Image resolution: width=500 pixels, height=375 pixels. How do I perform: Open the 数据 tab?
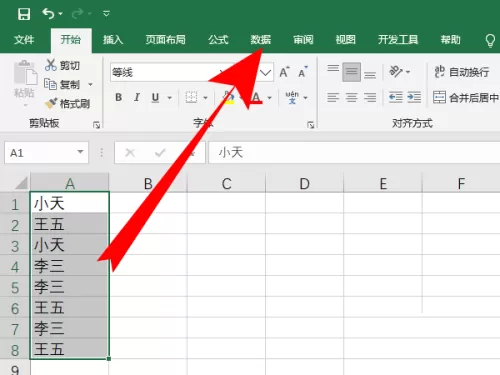coord(261,40)
